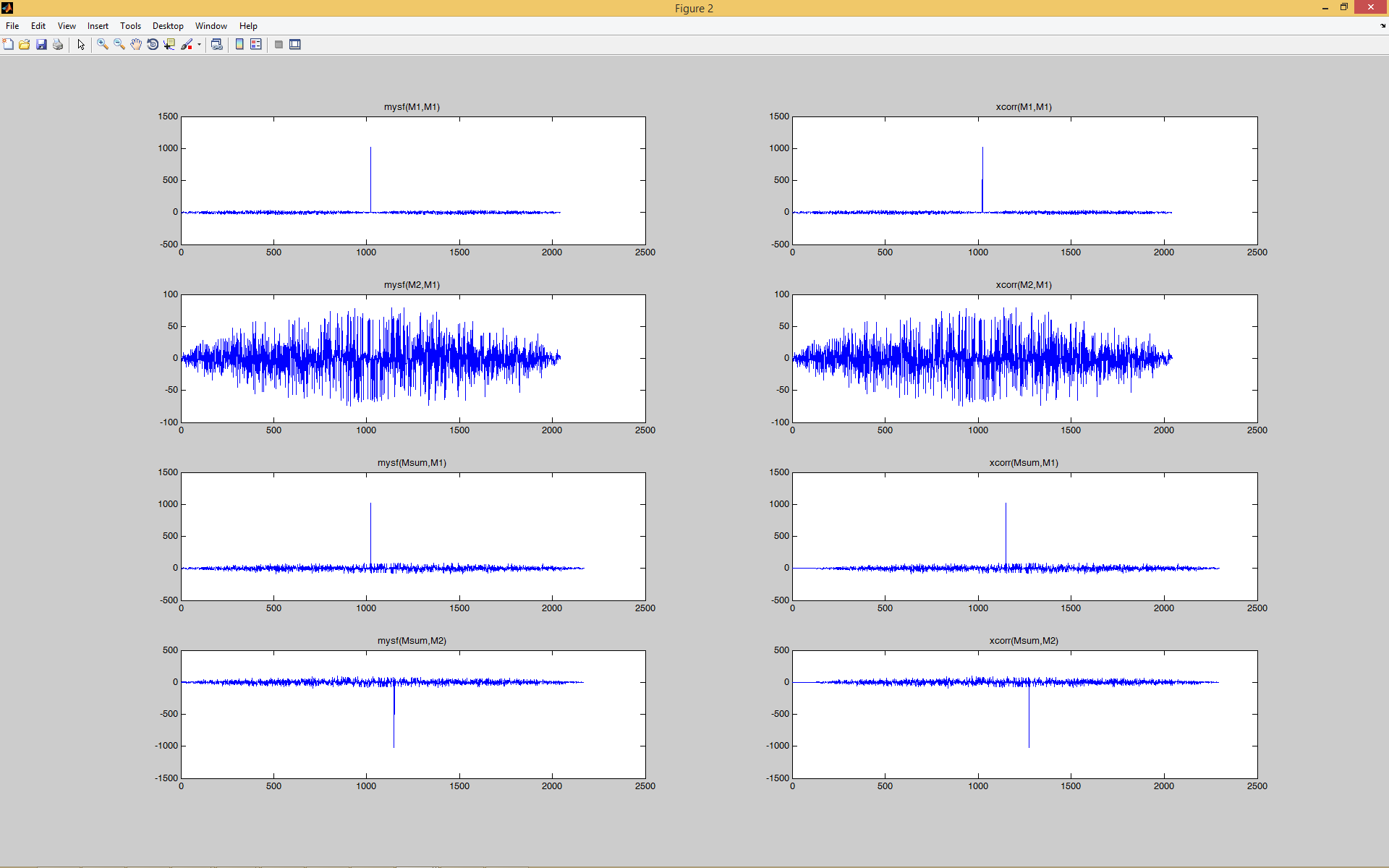Expand the brush color dropdown arrow

[x=199, y=45]
